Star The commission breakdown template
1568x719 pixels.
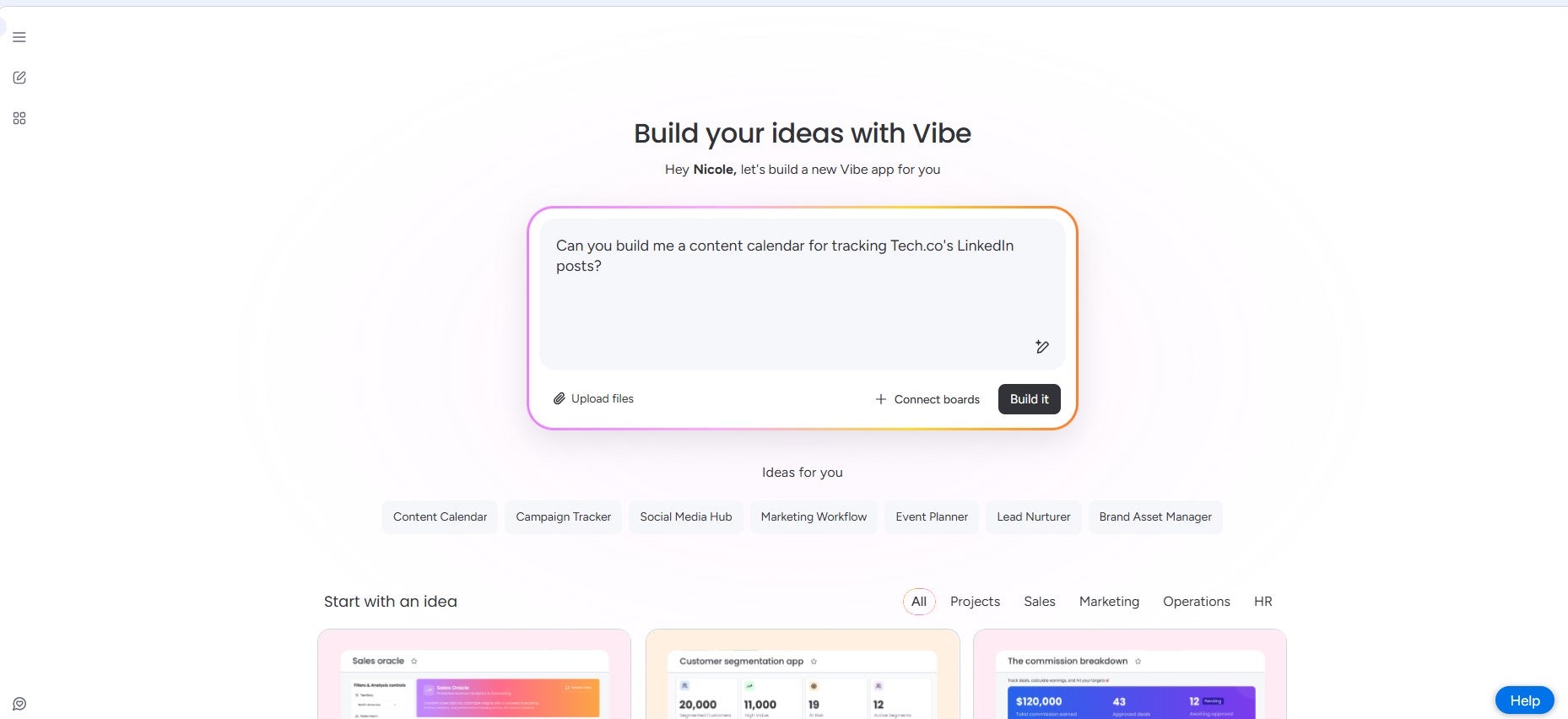1138,661
